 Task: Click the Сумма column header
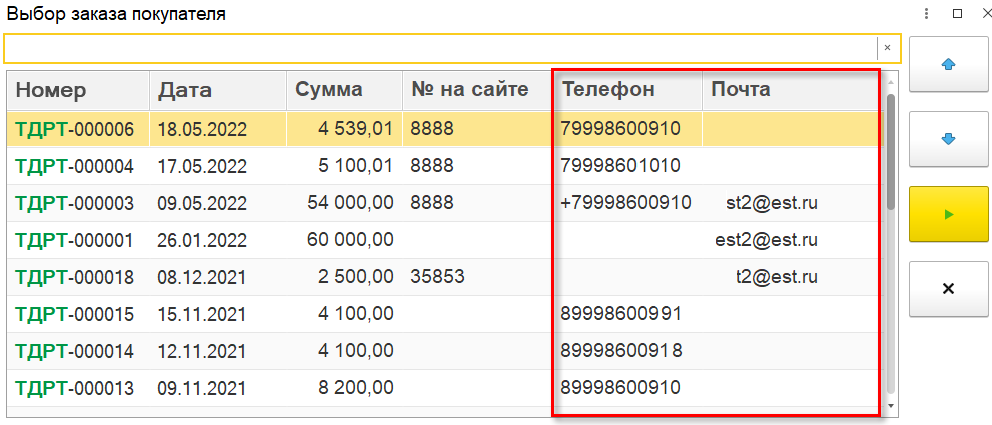coord(329,90)
